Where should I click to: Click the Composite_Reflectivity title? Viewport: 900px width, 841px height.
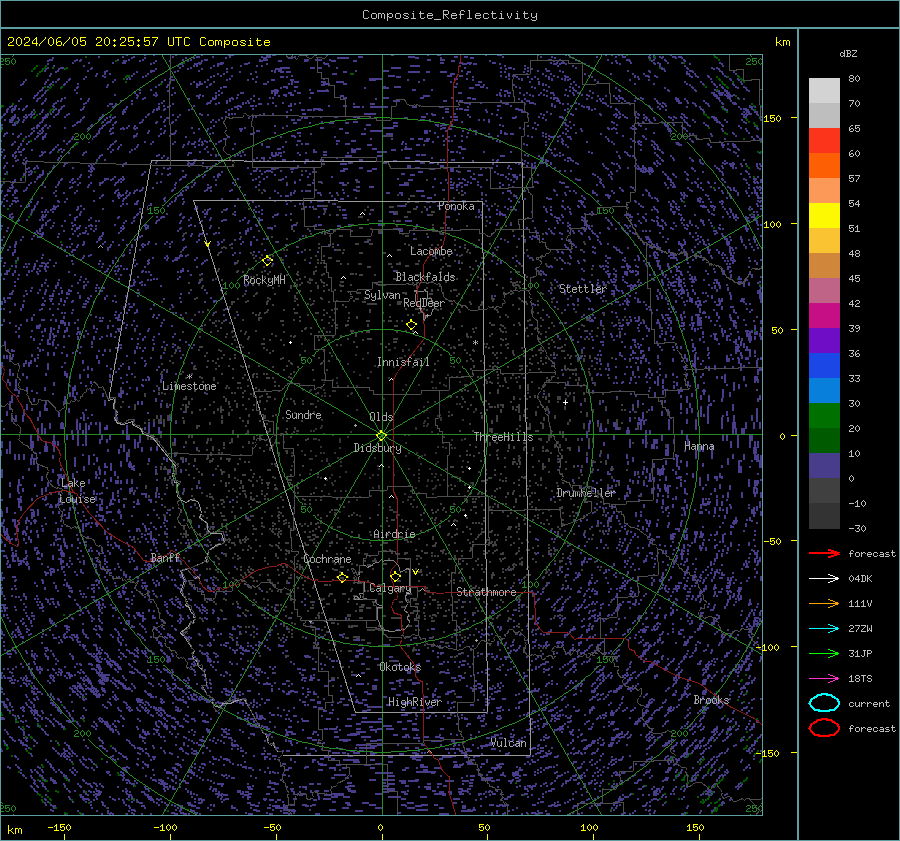tap(449, 15)
